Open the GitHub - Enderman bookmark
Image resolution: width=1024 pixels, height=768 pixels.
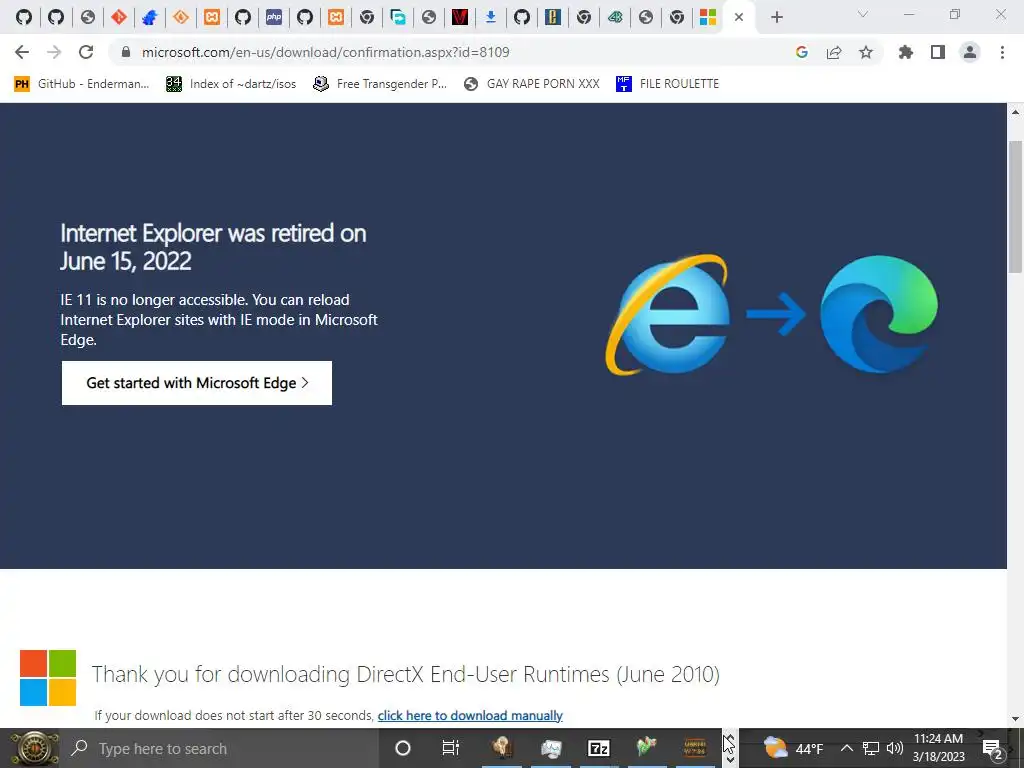click(x=81, y=84)
